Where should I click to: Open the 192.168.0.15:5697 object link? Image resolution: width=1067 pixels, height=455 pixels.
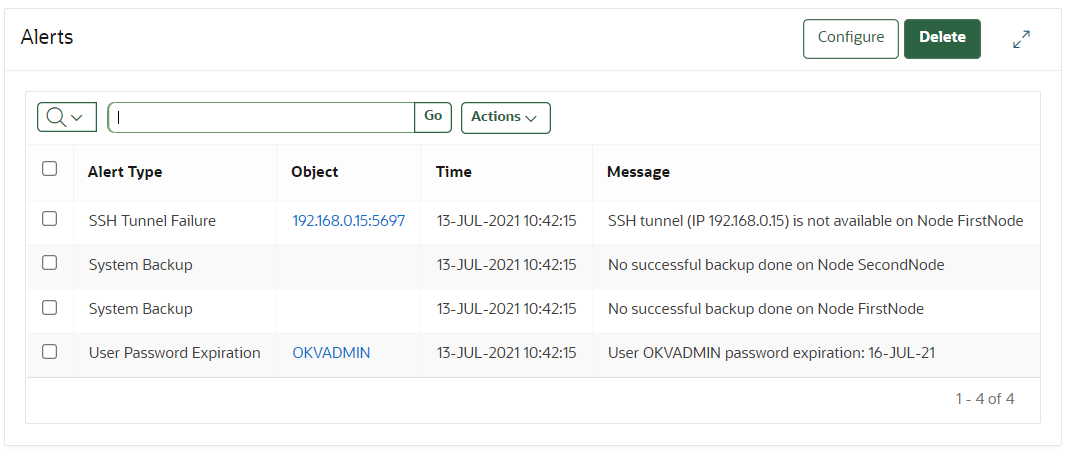coord(348,221)
